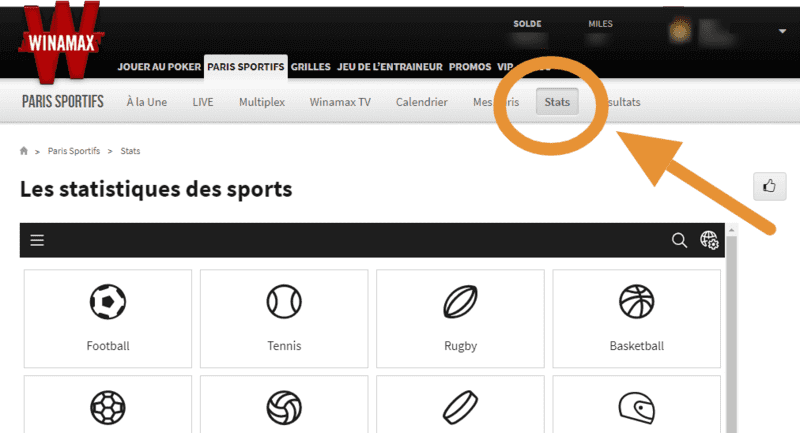This screenshot has height=433, width=800.
Task: Open the GRILLES menu
Action: click(x=311, y=67)
